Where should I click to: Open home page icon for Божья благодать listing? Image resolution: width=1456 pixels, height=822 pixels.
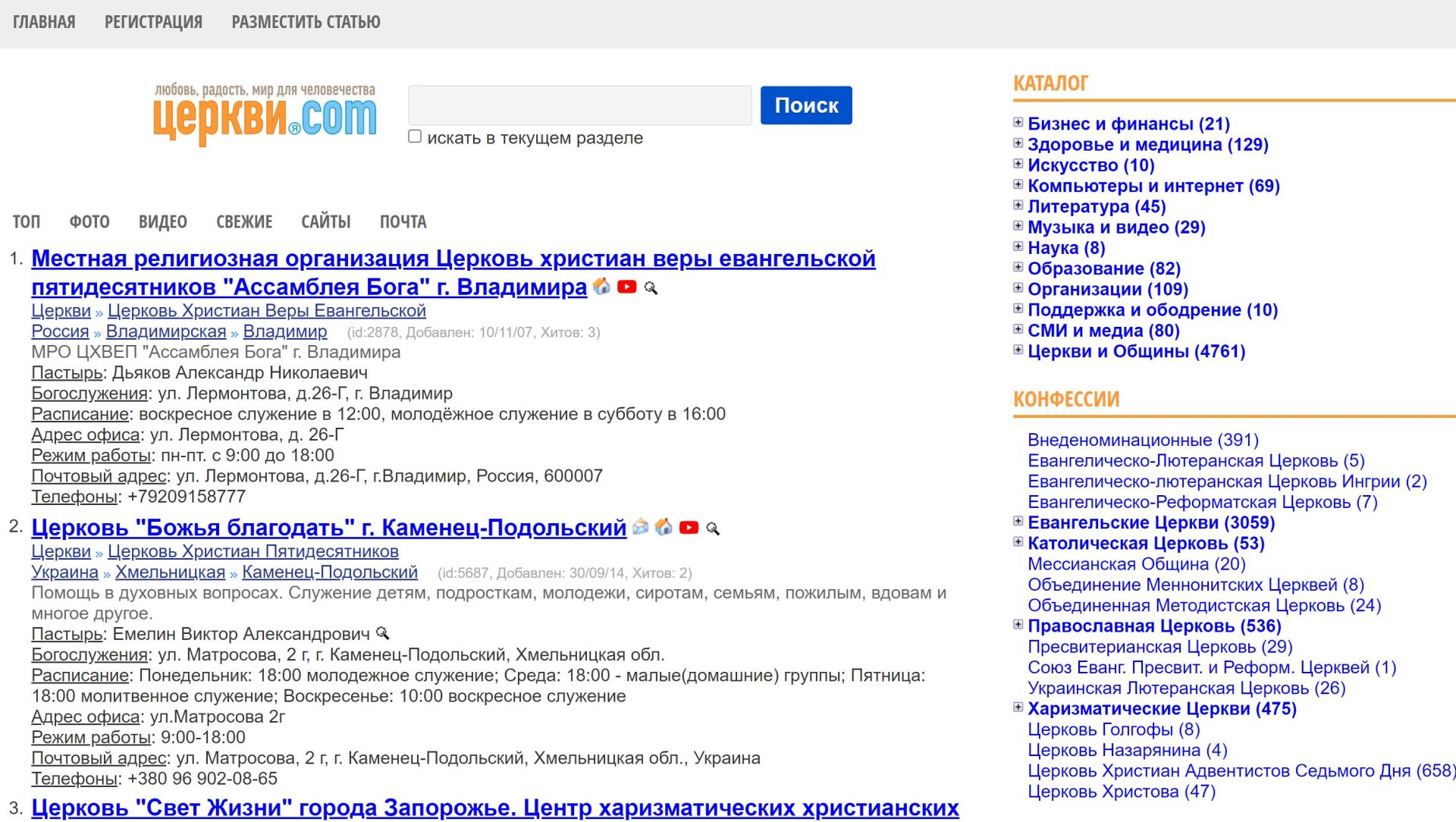tap(664, 526)
